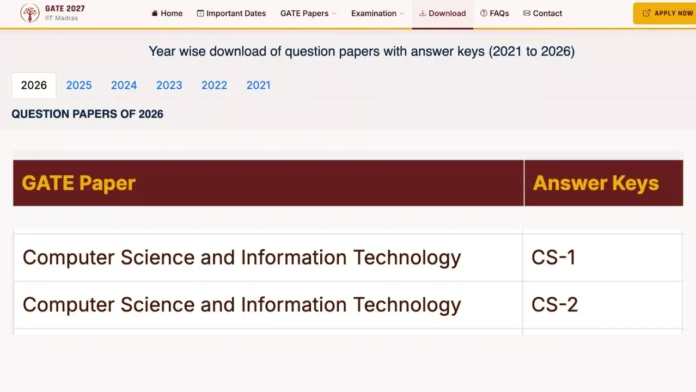This screenshot has height=392, width=696.
Task: Open the GATE Papers menu
Action: pos(308,13)
